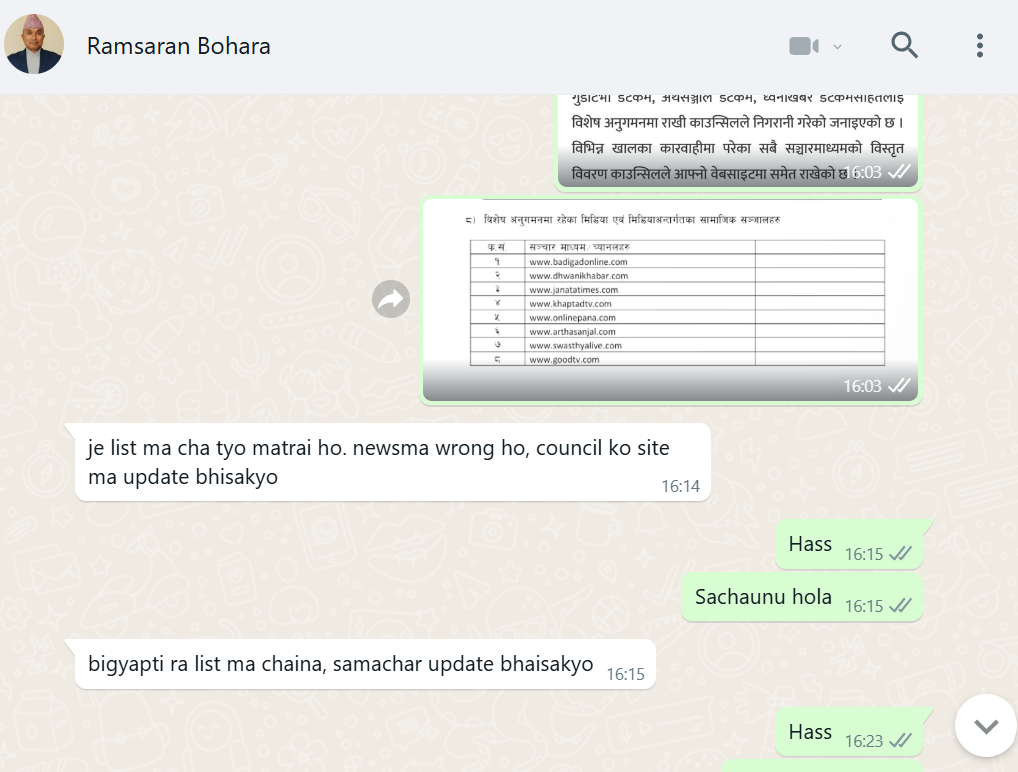This screenshot has height=772, width=1018.
Task: Click double-check ticks on 16:23 'Hass' message
Action: click(900, 741)
